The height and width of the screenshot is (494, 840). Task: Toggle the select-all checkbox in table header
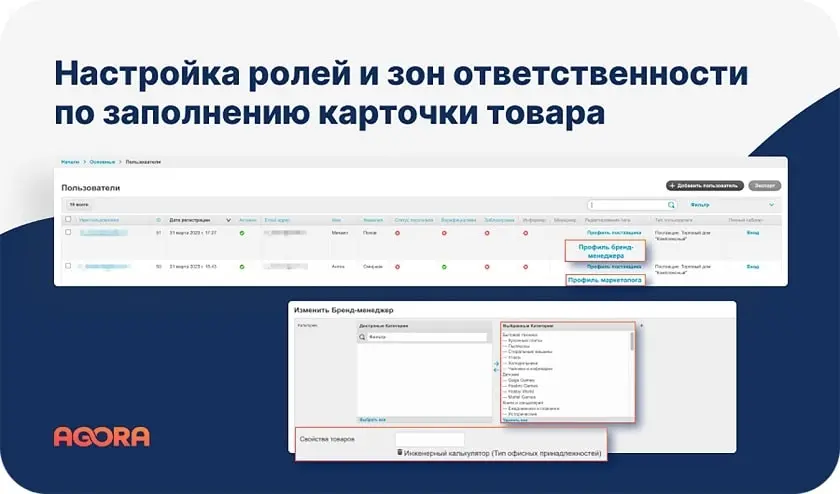(68, 219)
